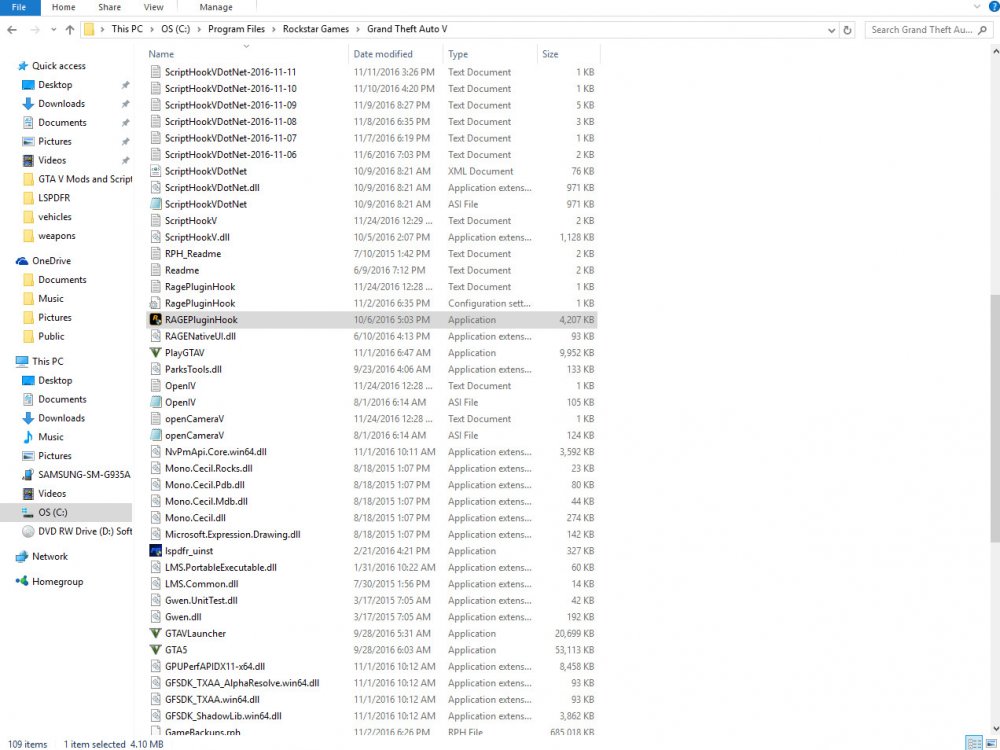Viewport: 1000px width, 750px height.
Task: Click the Downloads arrow icon under Quick access
Action: 28,103
